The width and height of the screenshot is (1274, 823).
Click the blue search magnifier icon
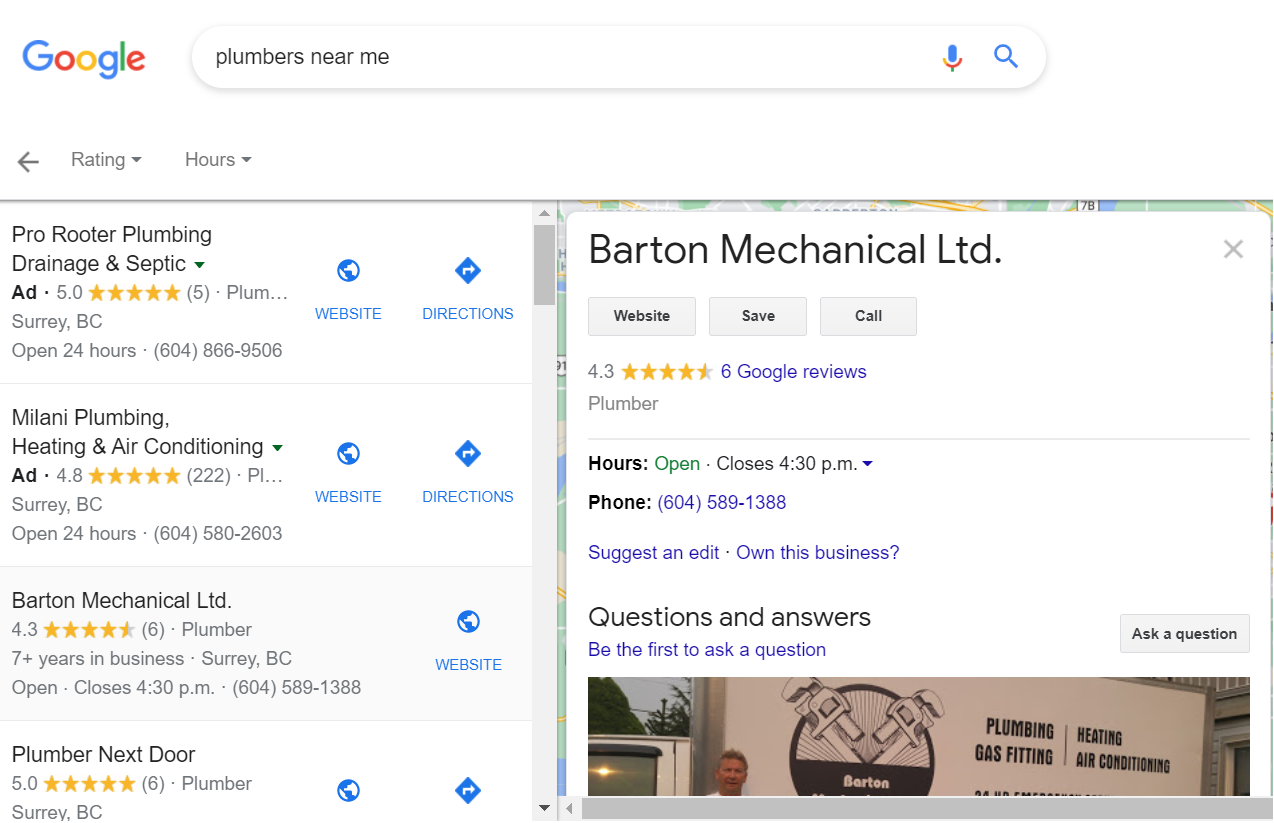tap(1006, 56)
